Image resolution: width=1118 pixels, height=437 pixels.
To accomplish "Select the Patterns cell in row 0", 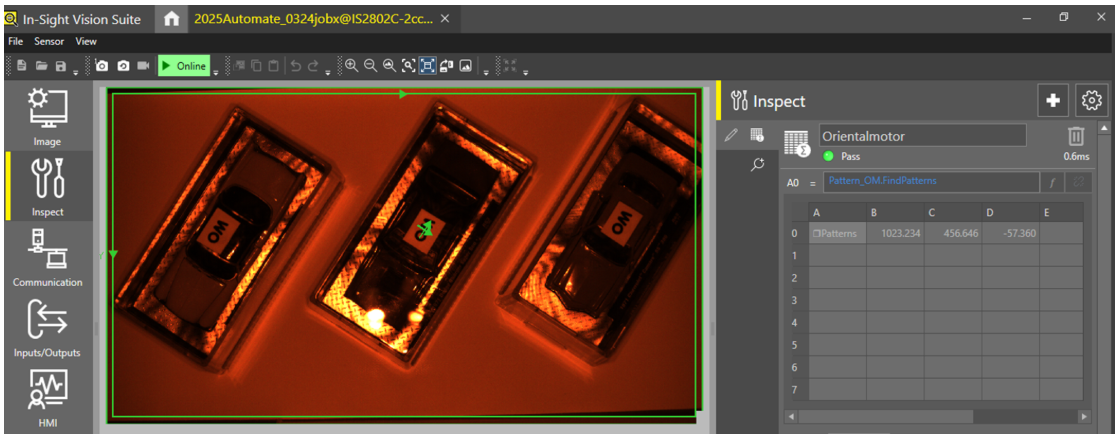I will [837, 233].
